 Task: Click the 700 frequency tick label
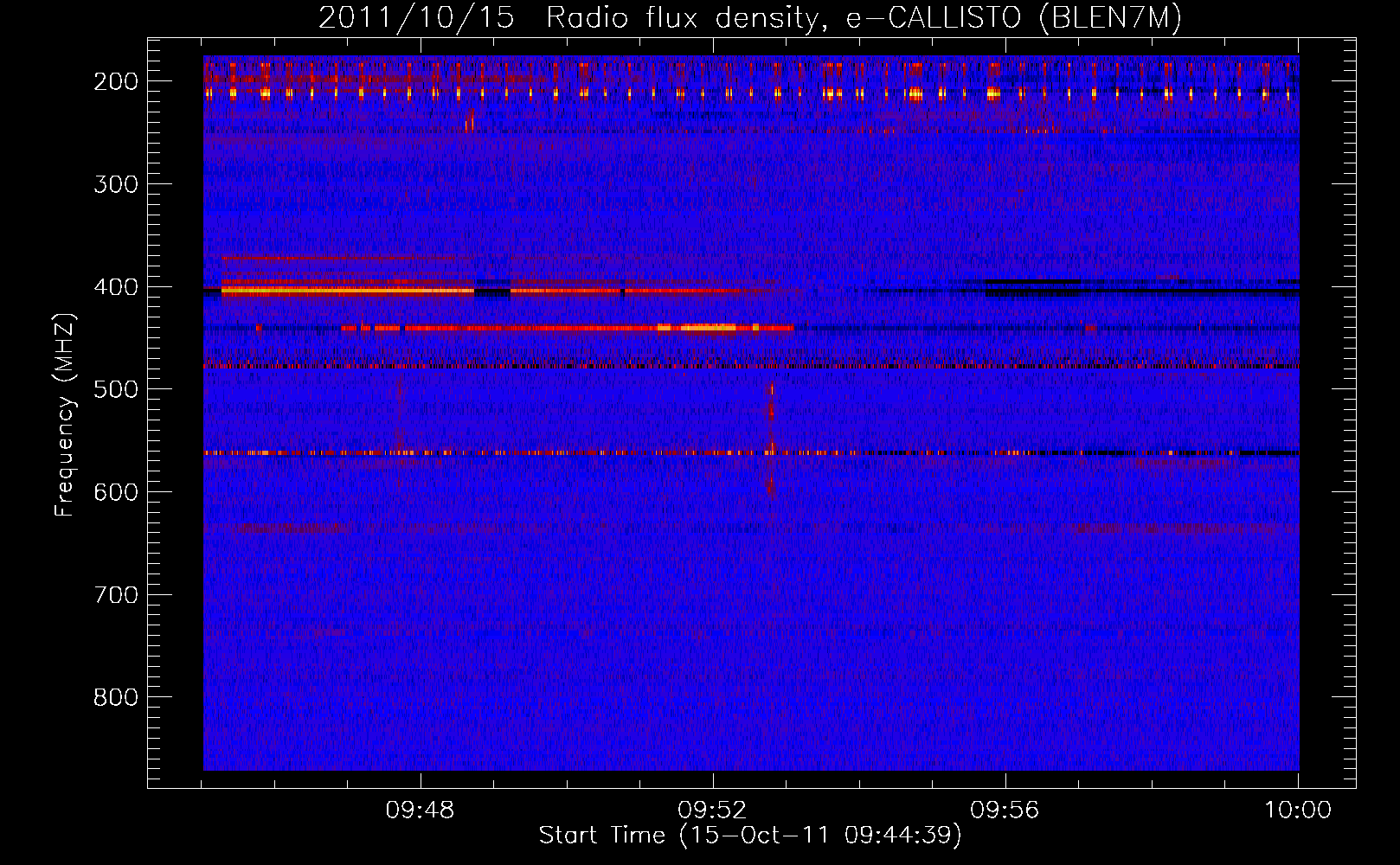coord(115,595)
